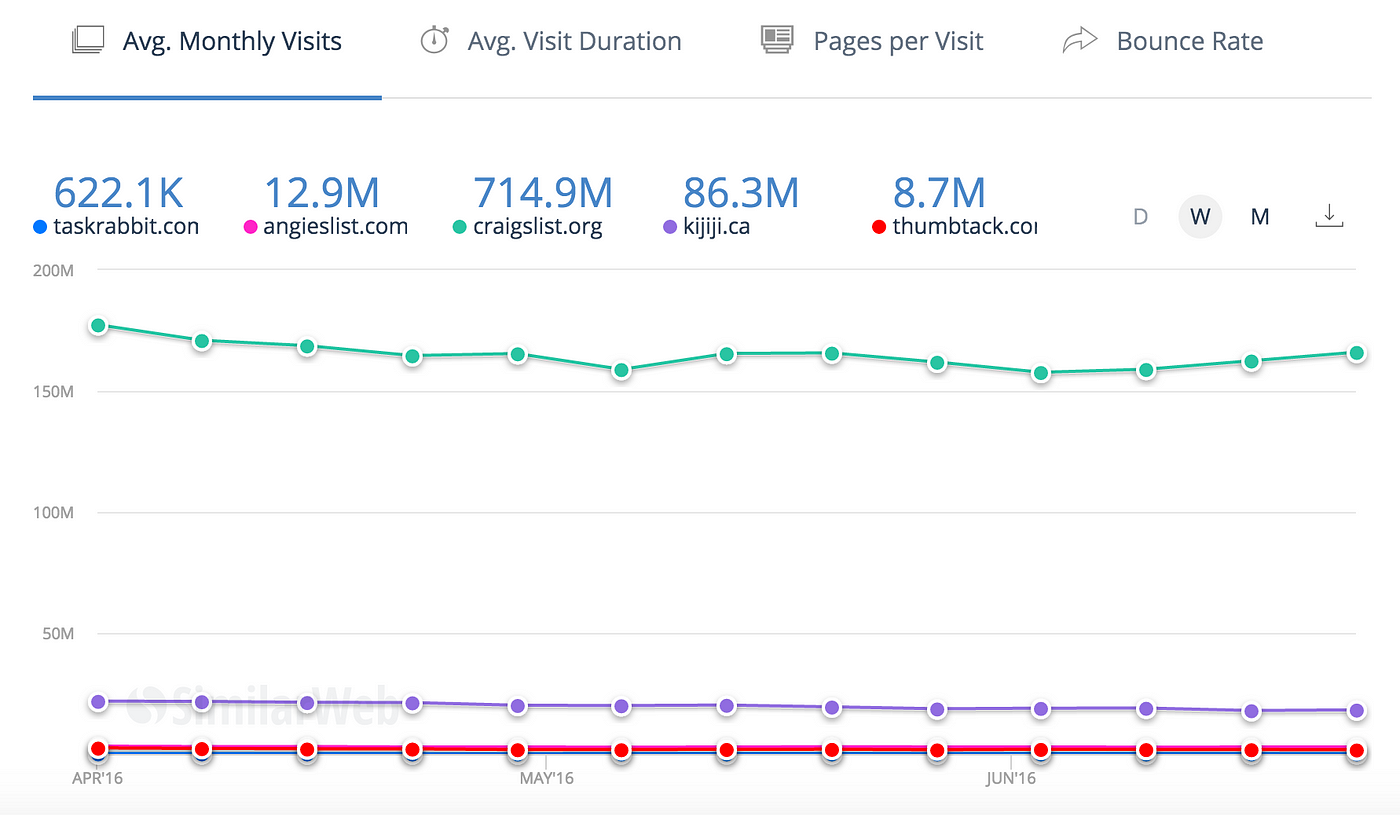The image size is (1400, 815).
Task: Click the pink angieslist legend dot
Action: (x=251, y=228)
